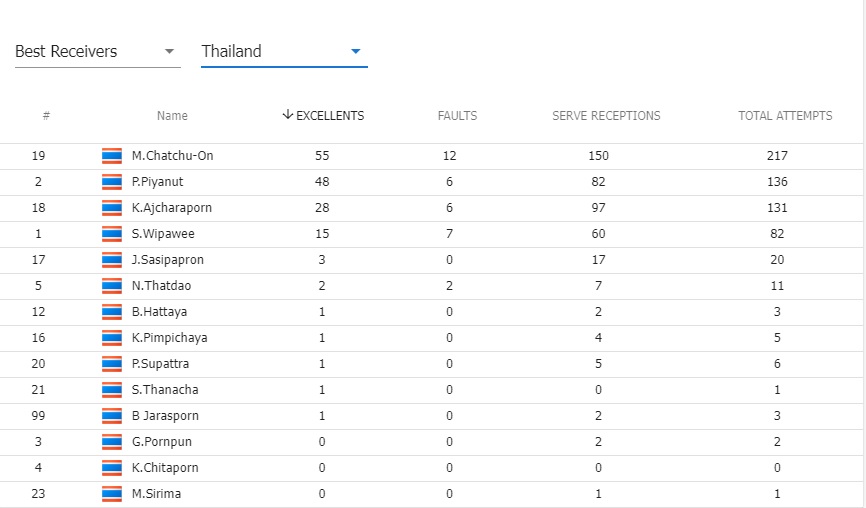Viewport: 866px width, 508px height.
Task: Sort table by FAULTS column
Action: point(457,116)
